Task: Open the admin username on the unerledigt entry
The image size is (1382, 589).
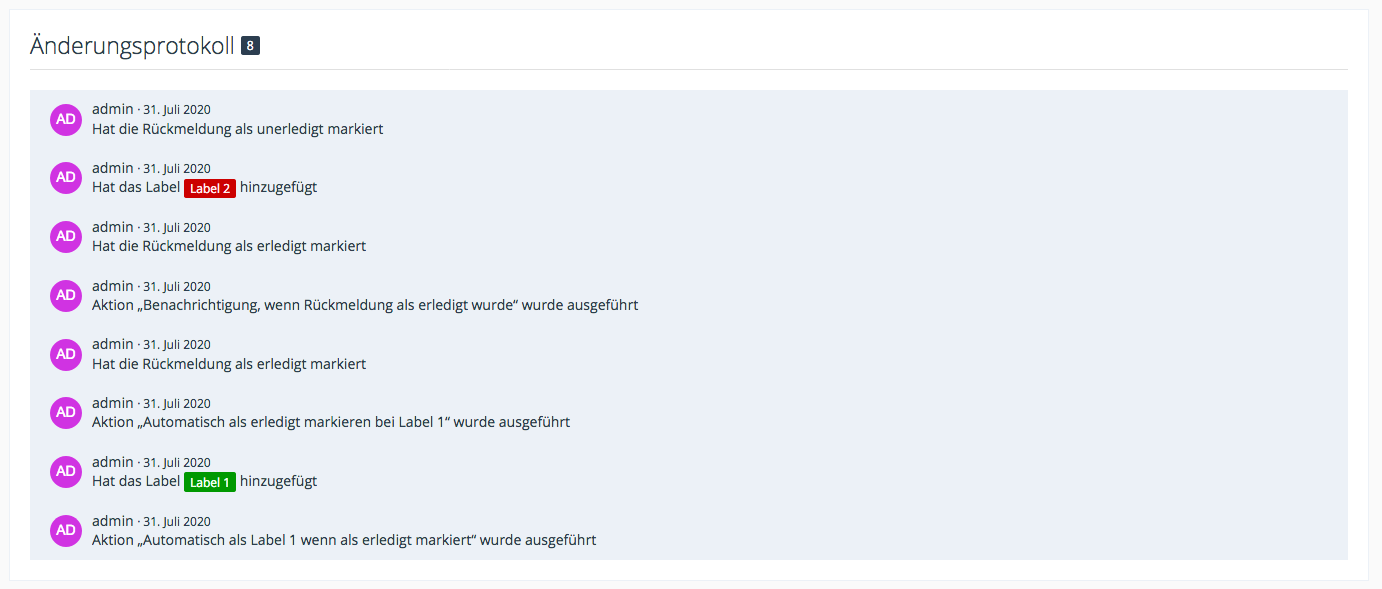Action: coord(112,109)
